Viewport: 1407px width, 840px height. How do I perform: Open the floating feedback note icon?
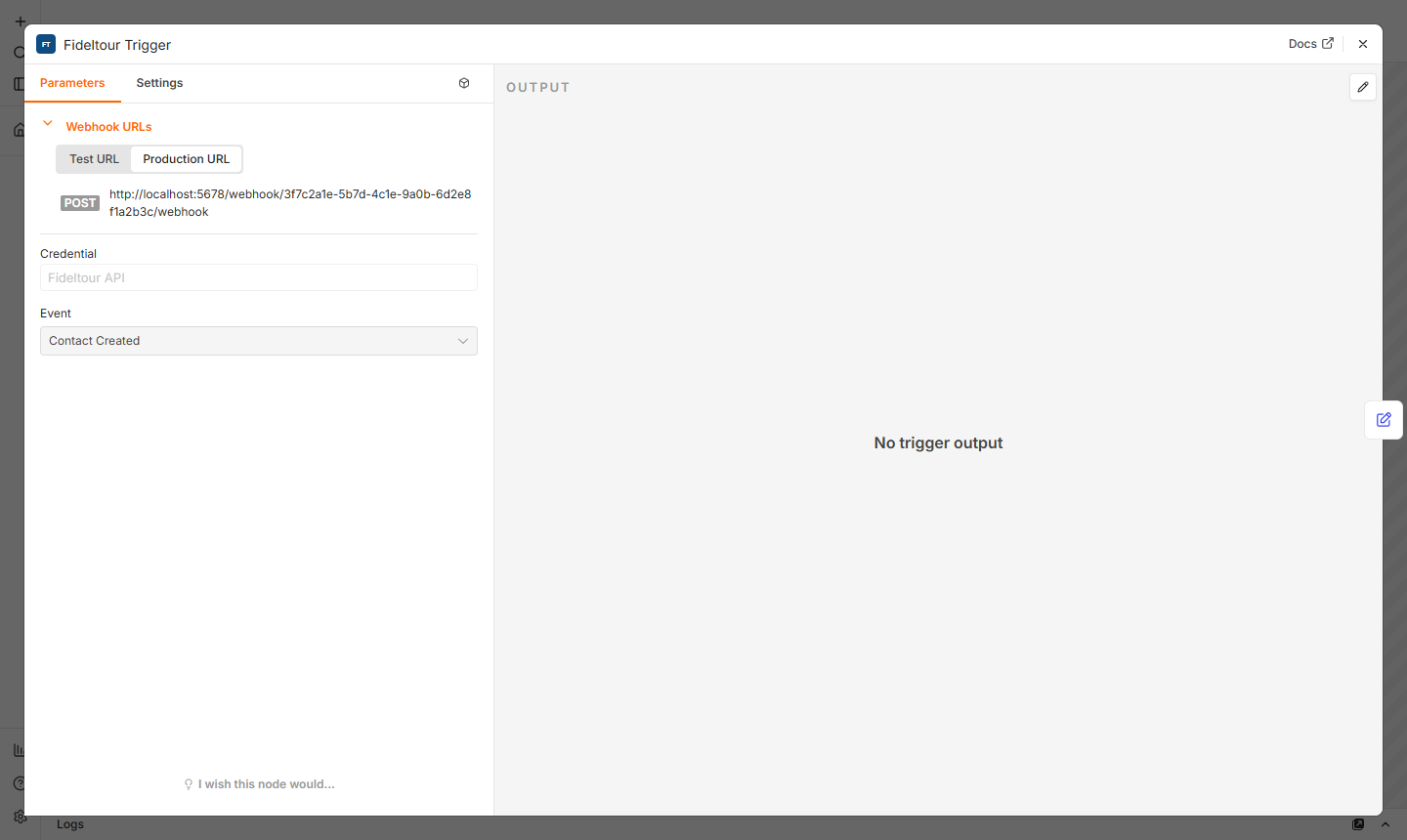point(1384,420)
